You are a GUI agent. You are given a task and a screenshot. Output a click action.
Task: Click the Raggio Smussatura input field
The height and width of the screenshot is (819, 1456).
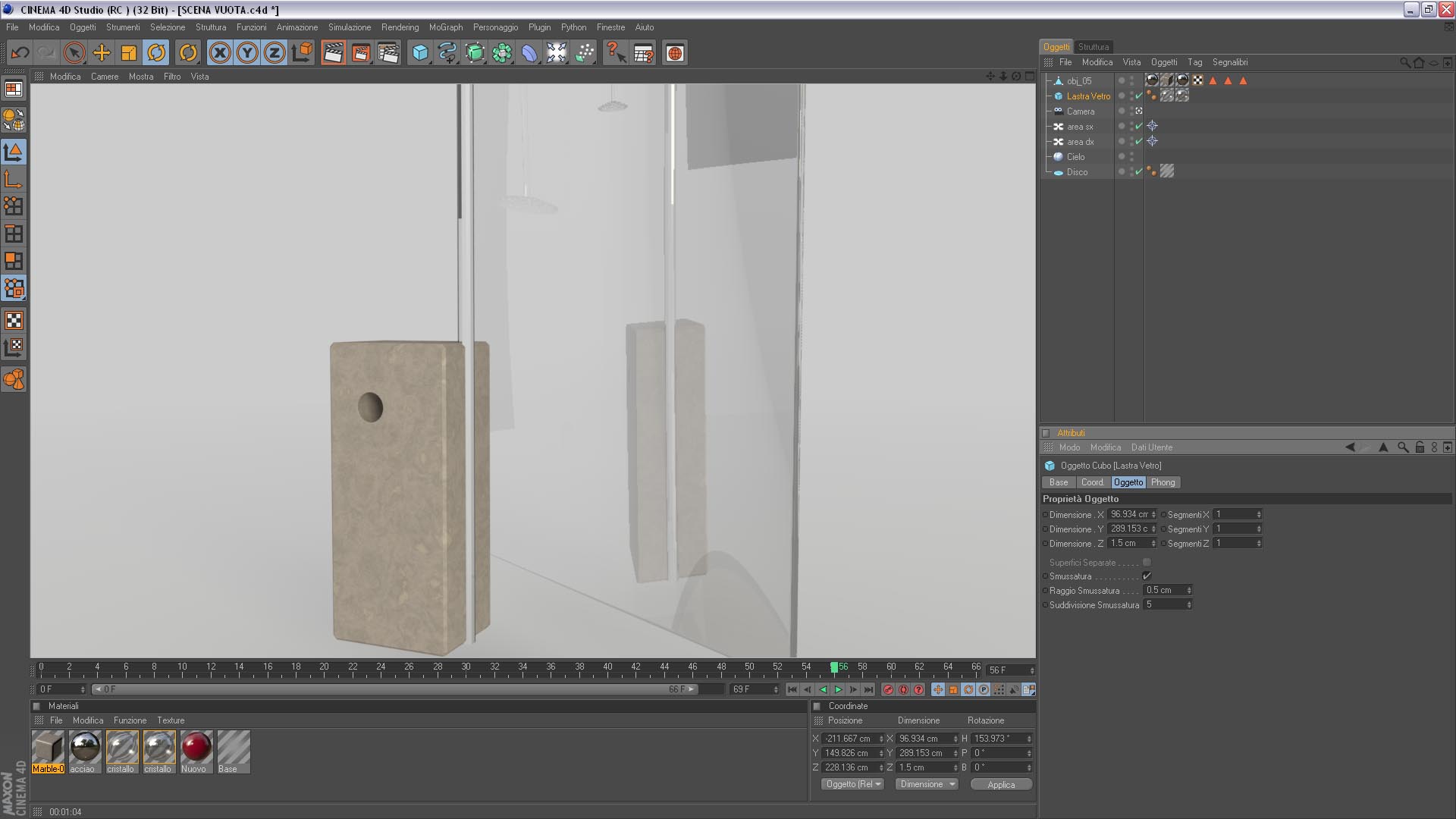click(1164, 591)
